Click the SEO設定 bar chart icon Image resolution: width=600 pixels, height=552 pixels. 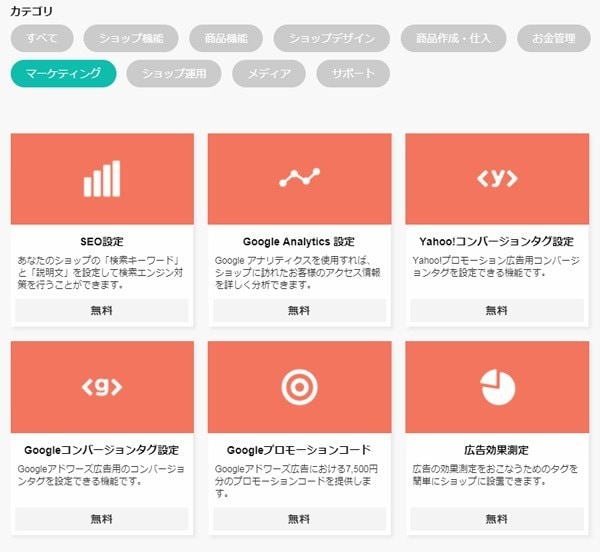tap(102, 179)
